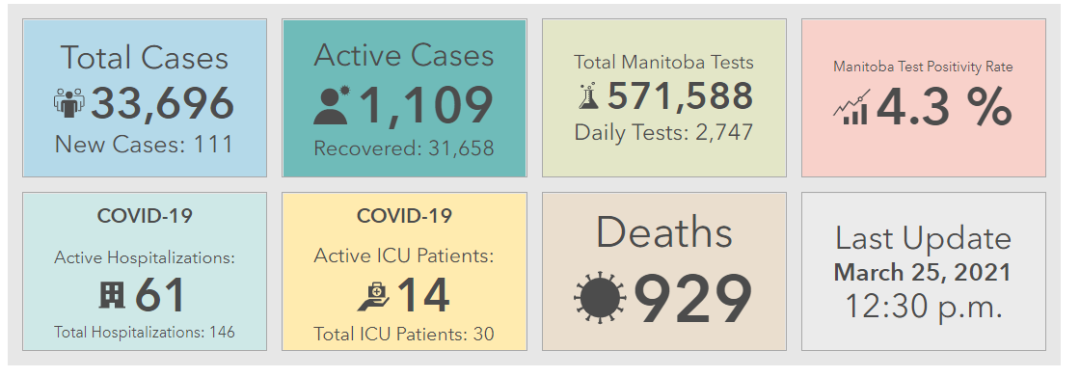Viewport: 1080px width, 377px height.
Task: Click the March 25, 2021 date
Action: [x=923, y=272]
